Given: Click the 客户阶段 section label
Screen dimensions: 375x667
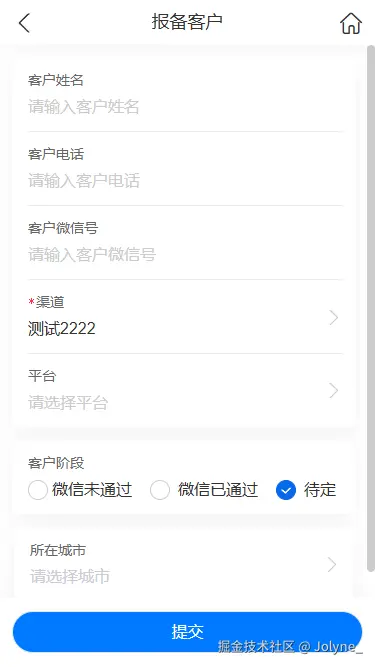Looking at the screenshot, I should coord(56,463).
